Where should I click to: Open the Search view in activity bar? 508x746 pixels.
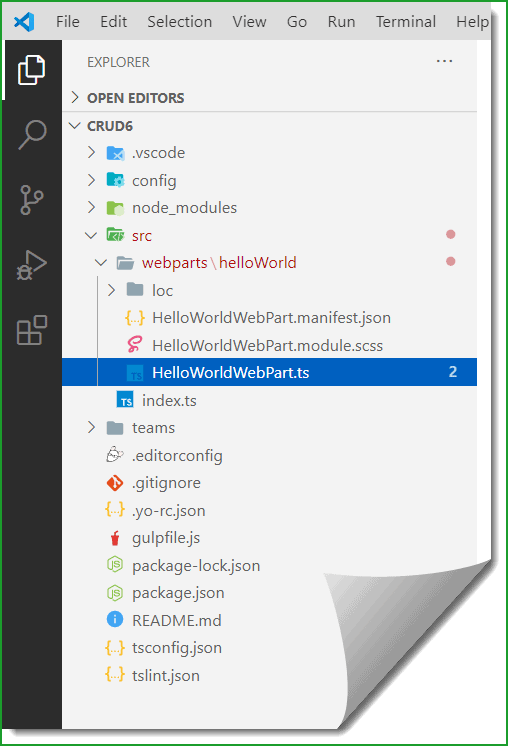click(32, 135)
